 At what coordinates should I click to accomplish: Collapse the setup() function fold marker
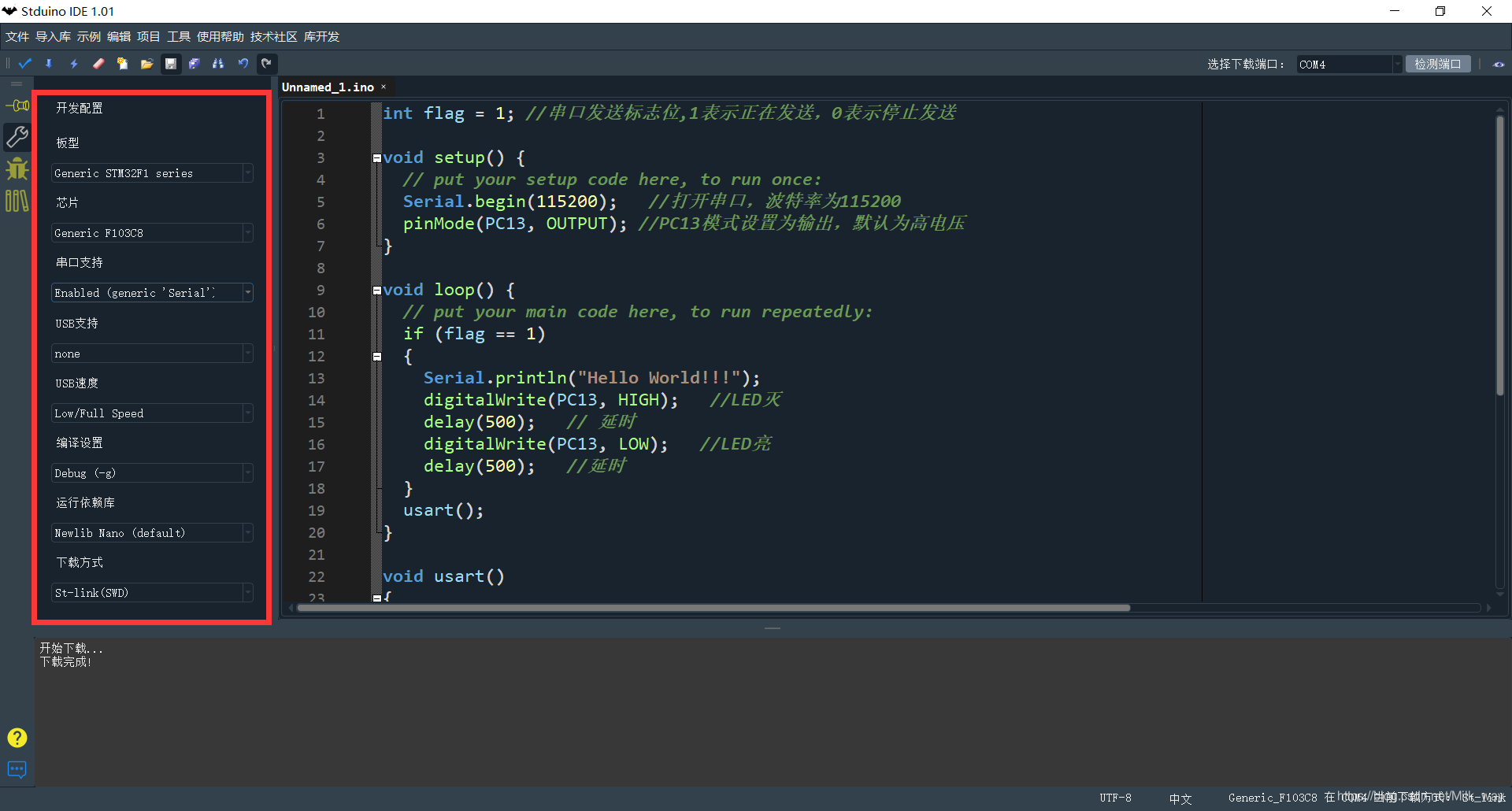[x=377, y=158]
